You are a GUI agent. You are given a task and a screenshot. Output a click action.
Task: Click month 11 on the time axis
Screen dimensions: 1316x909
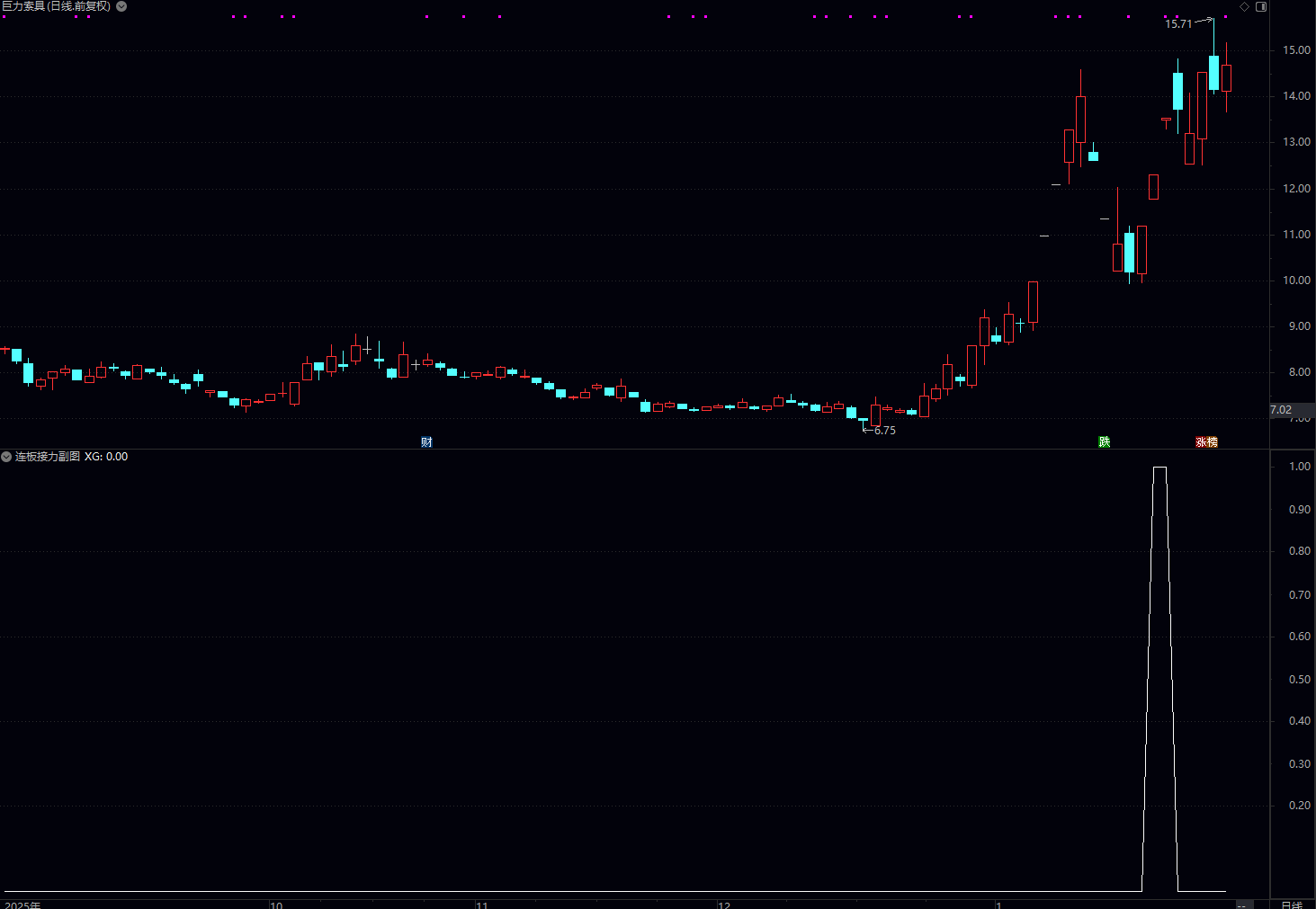[481, 905]
